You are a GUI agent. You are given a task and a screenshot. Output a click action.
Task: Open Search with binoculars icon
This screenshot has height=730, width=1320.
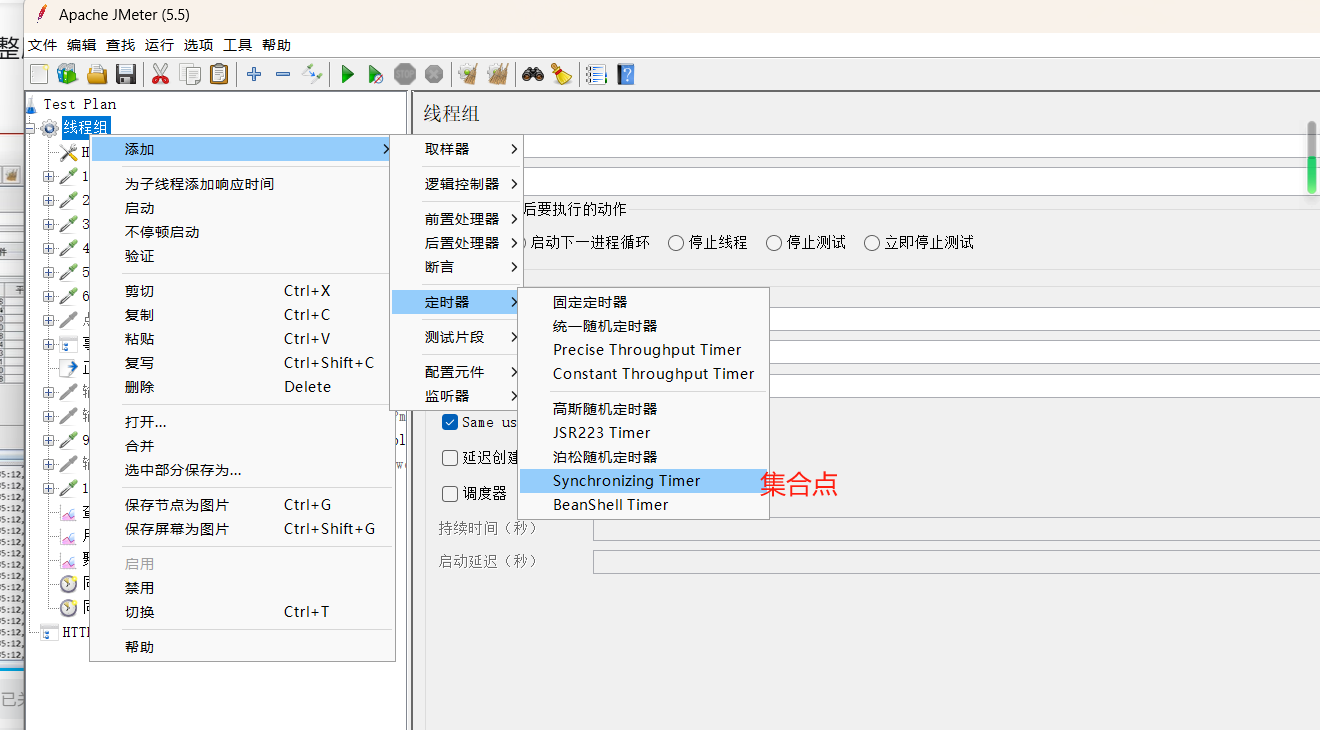click(x=533, y=74)
